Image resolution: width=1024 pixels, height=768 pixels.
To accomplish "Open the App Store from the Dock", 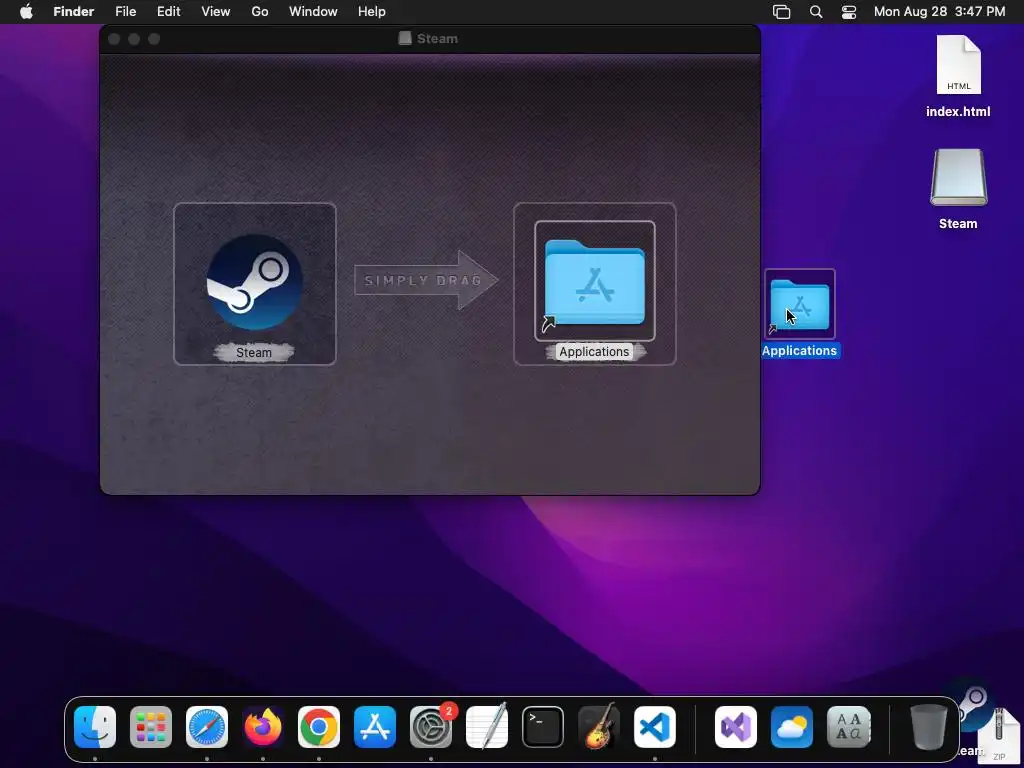I will point(375,727).
